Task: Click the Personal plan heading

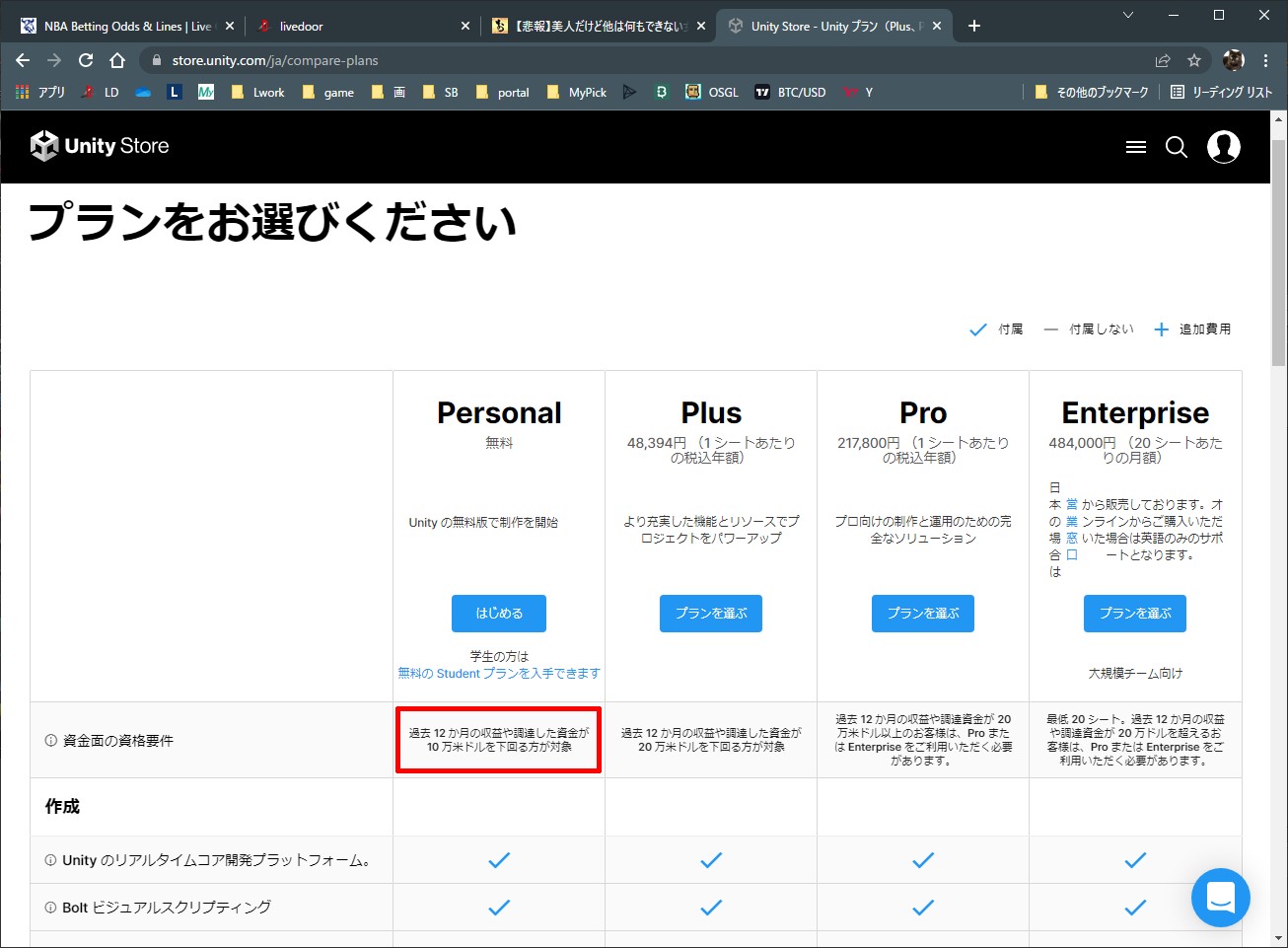Action: pos(499,413)
